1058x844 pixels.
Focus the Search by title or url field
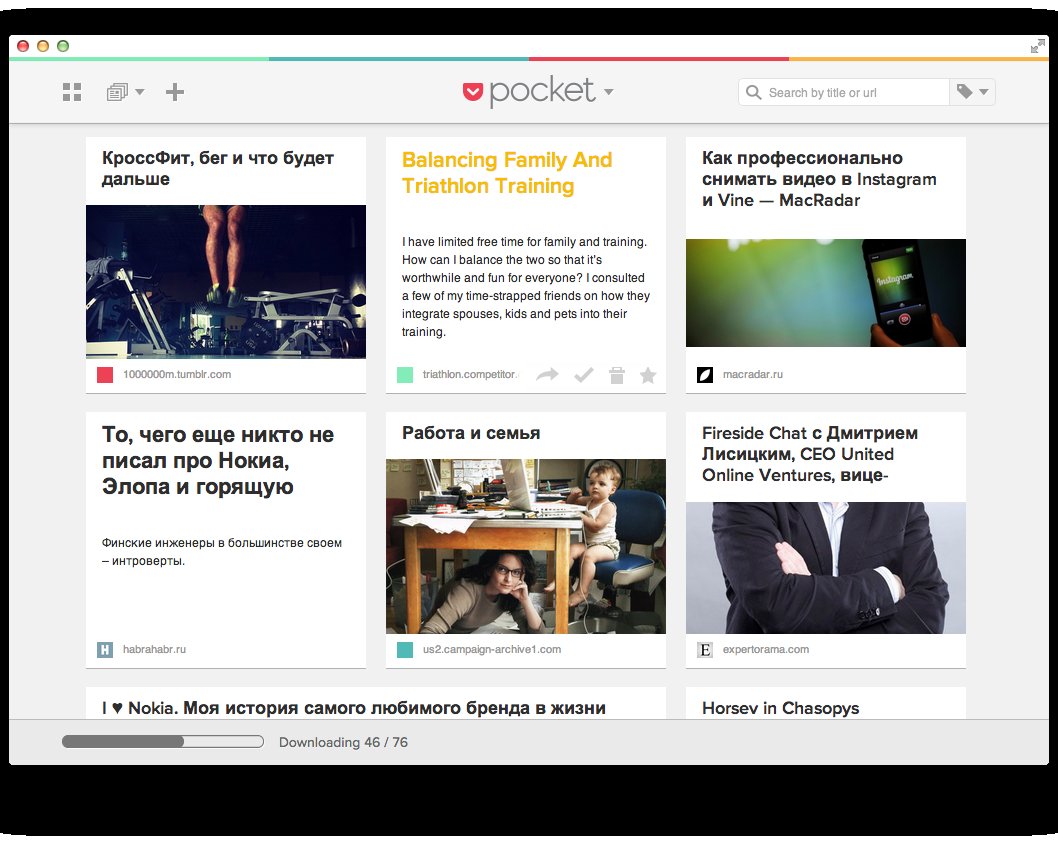point(844,92)
